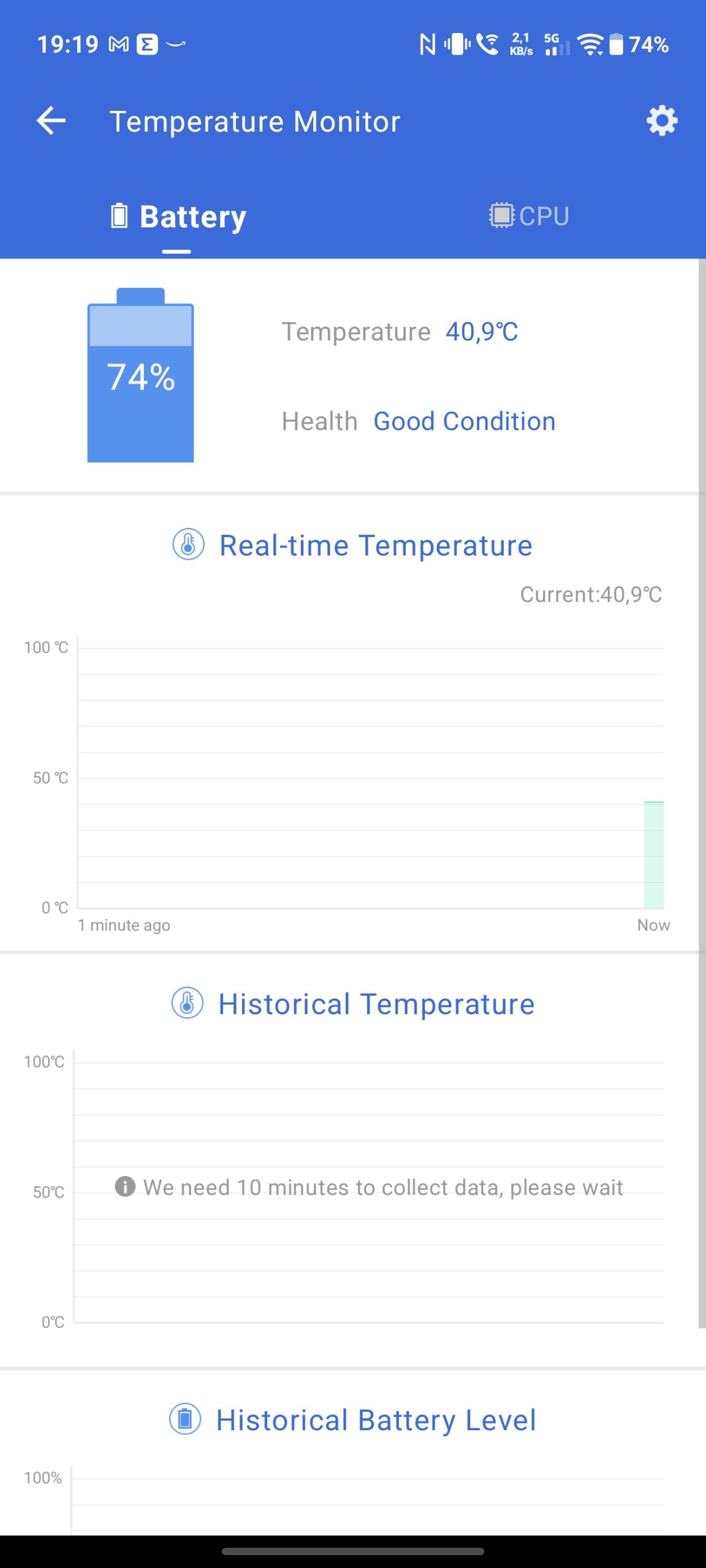Tap the Good Condition health link
This screenshot has height=1568, width=706.
(465, 421)
